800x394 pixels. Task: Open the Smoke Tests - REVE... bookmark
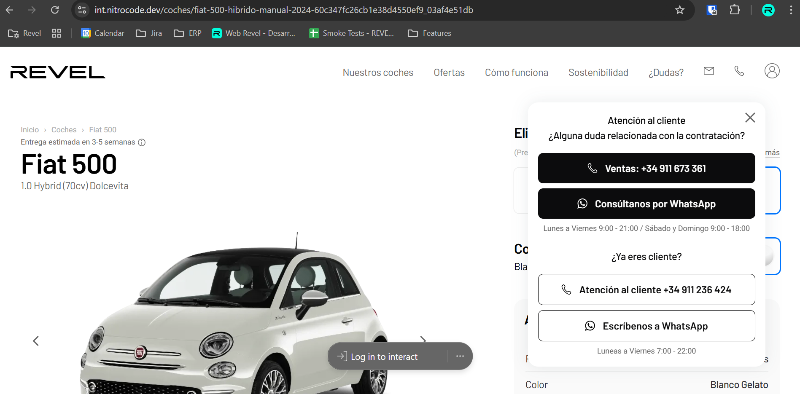[352, 33]
